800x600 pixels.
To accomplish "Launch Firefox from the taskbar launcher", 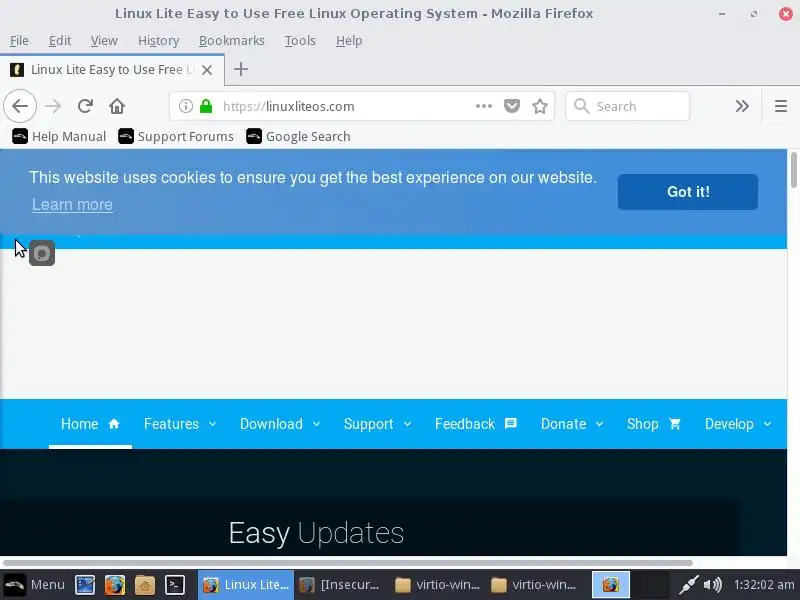I will point(115,585).
